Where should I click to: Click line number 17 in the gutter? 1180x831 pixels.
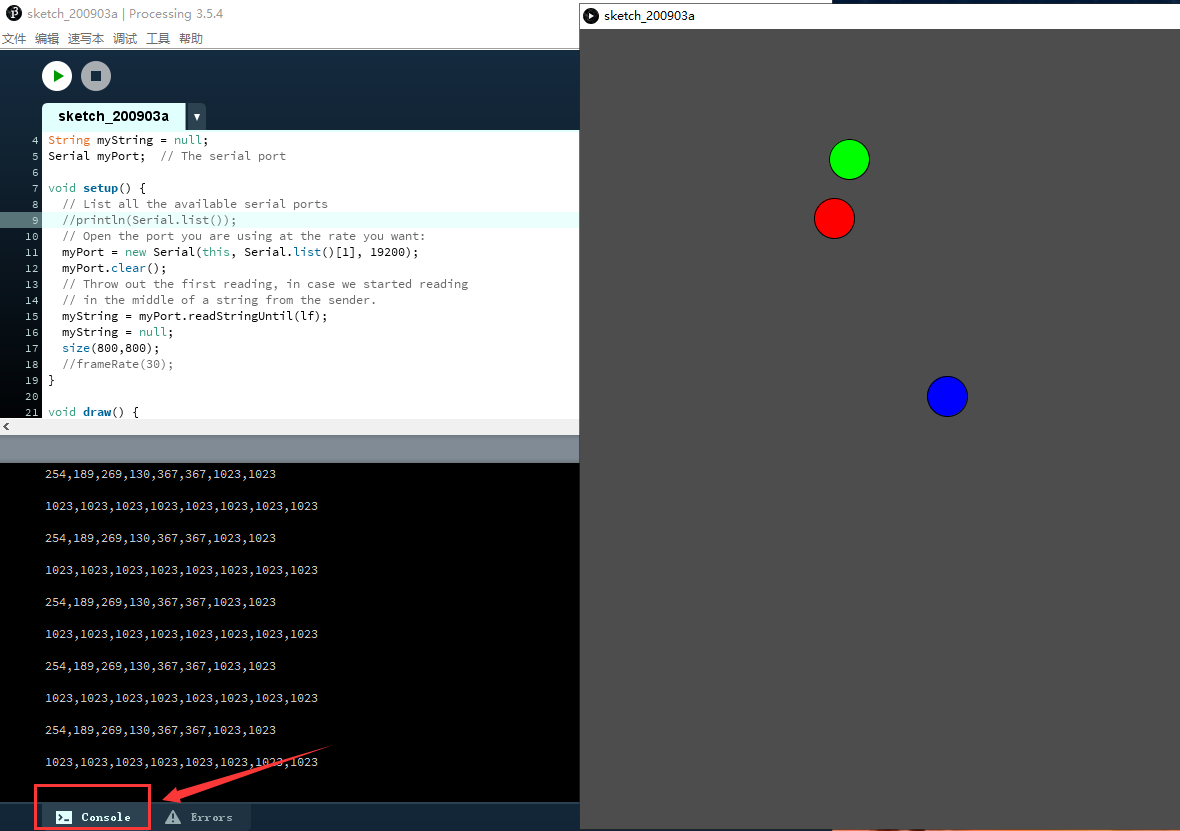pyautogui.click(x=32, y=349)
